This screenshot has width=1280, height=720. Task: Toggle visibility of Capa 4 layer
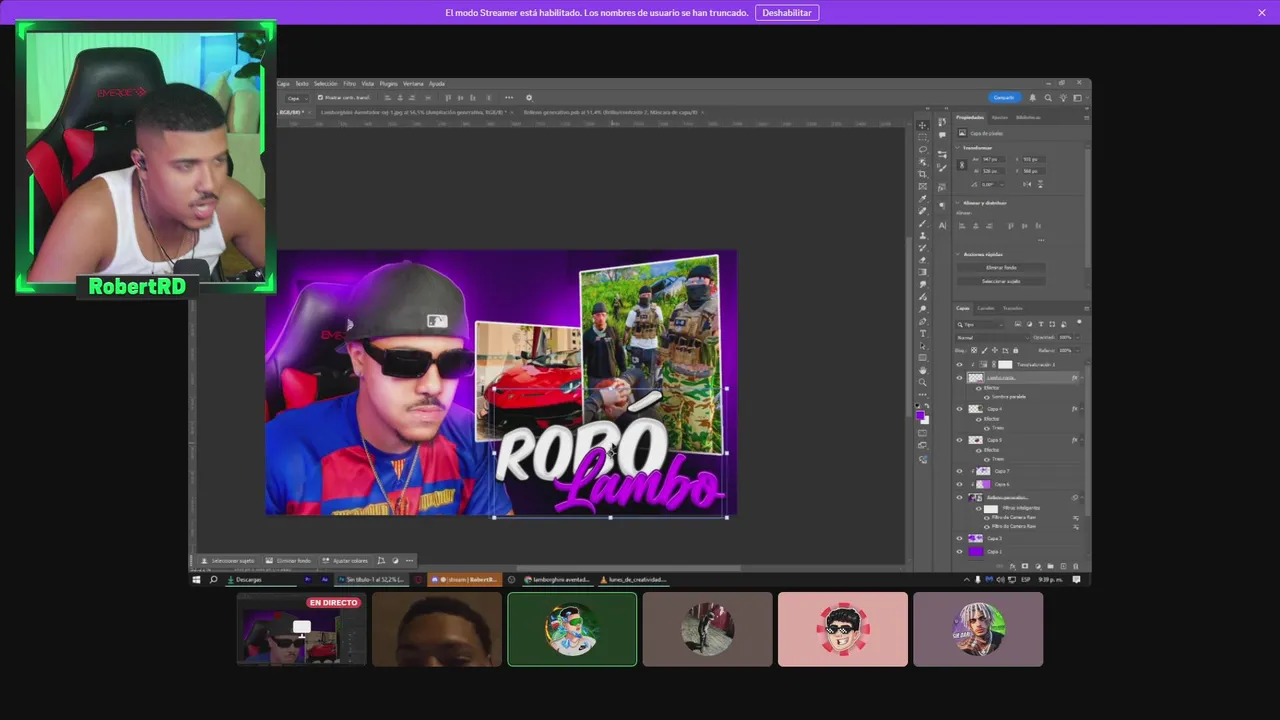(959, 409)
